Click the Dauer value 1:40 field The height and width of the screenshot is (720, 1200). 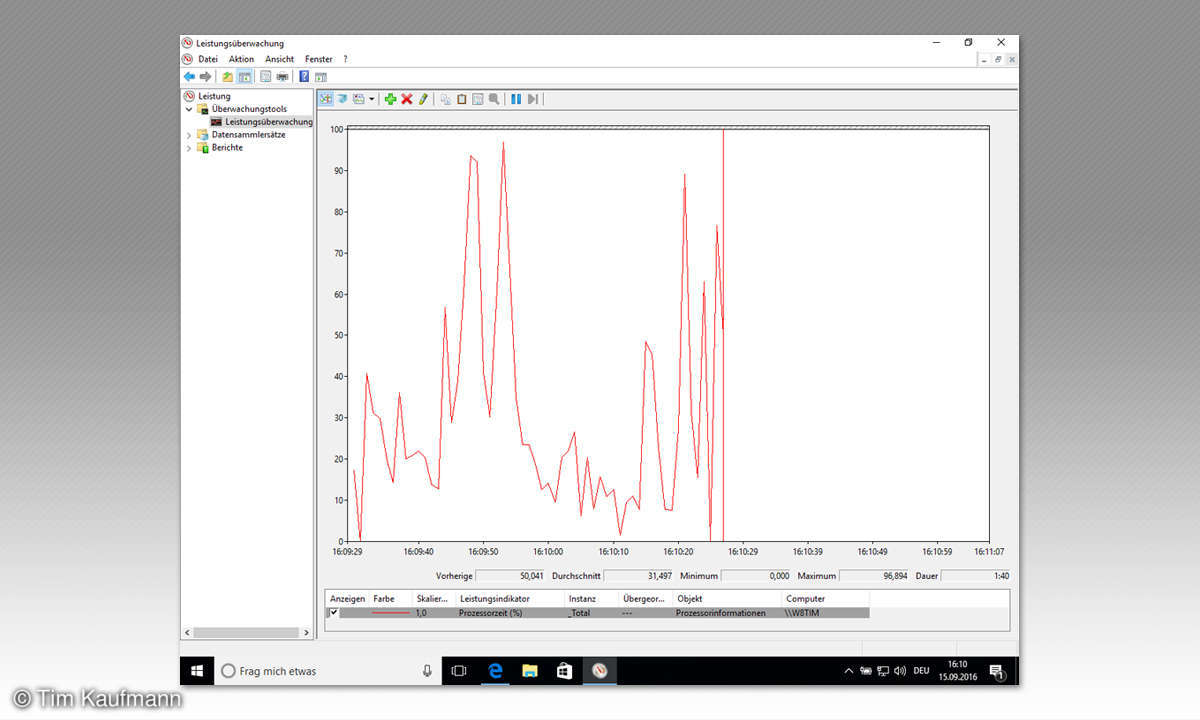(976, 576)
